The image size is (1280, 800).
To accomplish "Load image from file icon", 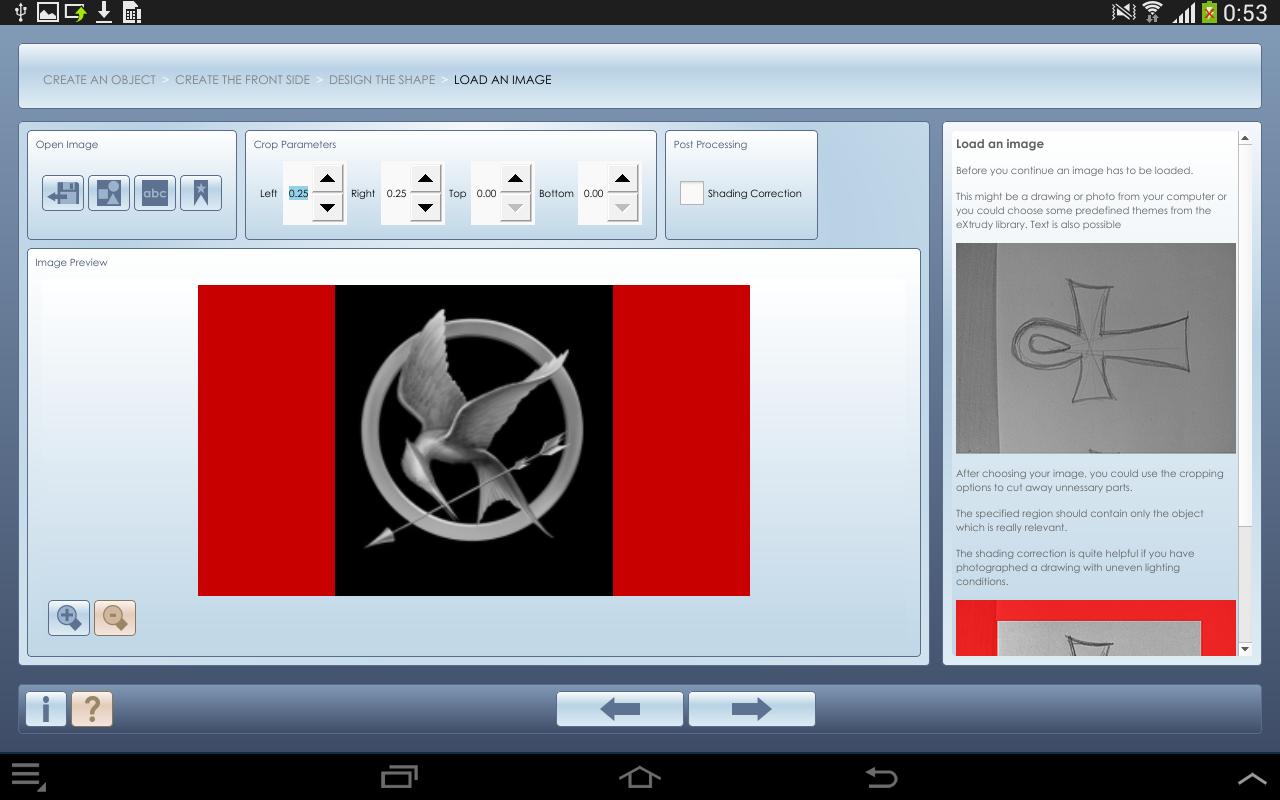I will tap(63, 193).
